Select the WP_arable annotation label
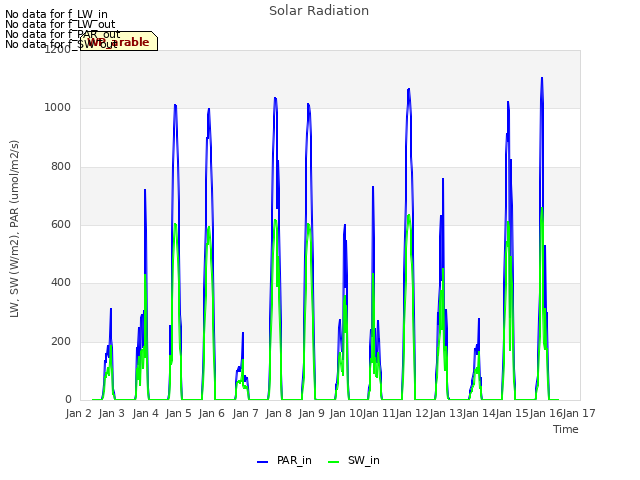Screen dimensions: 640x480 (119, 41)
